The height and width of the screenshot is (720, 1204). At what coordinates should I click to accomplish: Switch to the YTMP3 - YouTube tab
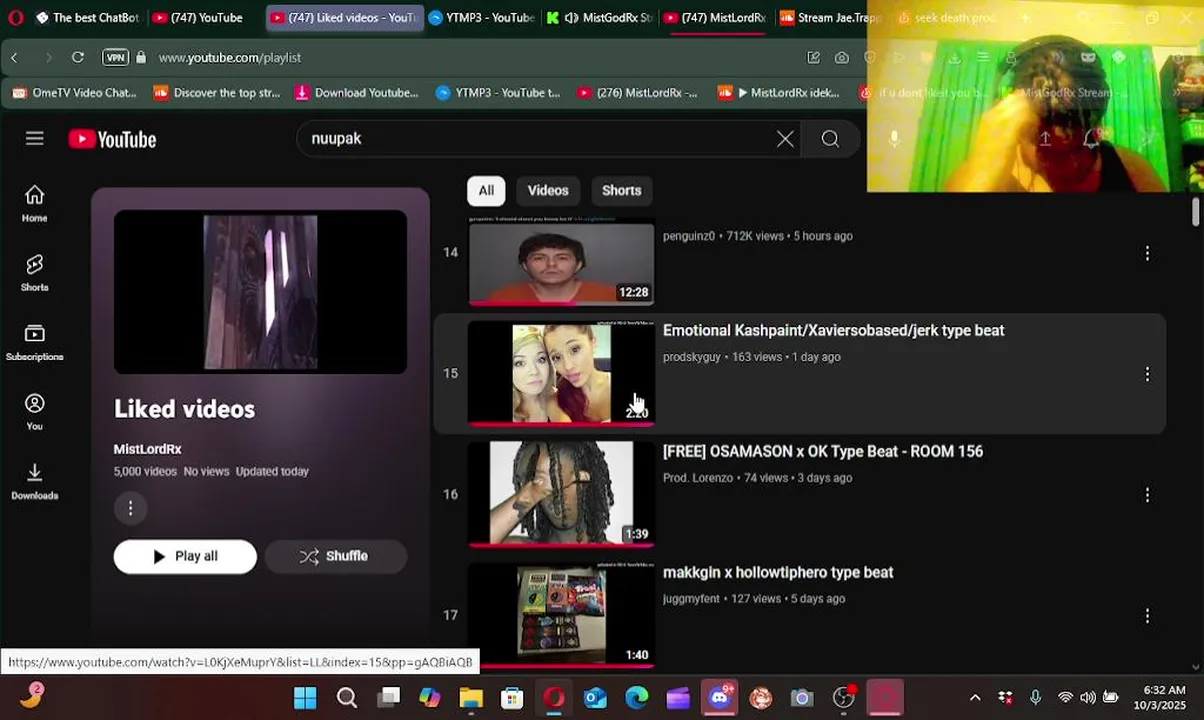pos(481,17)
